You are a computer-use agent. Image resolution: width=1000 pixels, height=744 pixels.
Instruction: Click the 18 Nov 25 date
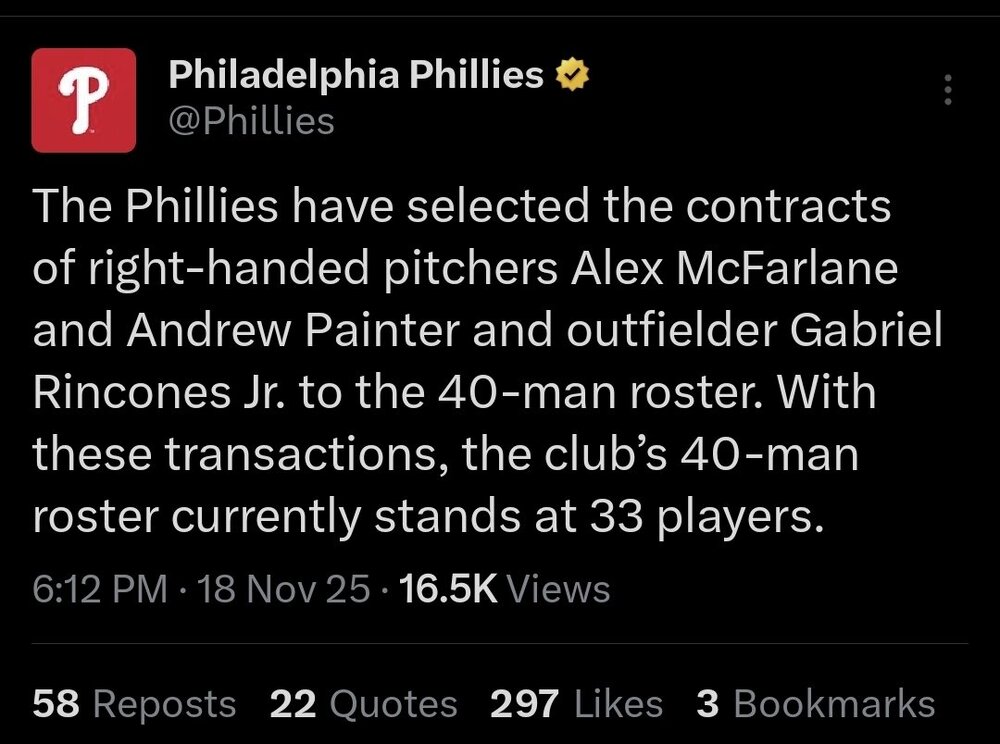click(x=285, y=588)
